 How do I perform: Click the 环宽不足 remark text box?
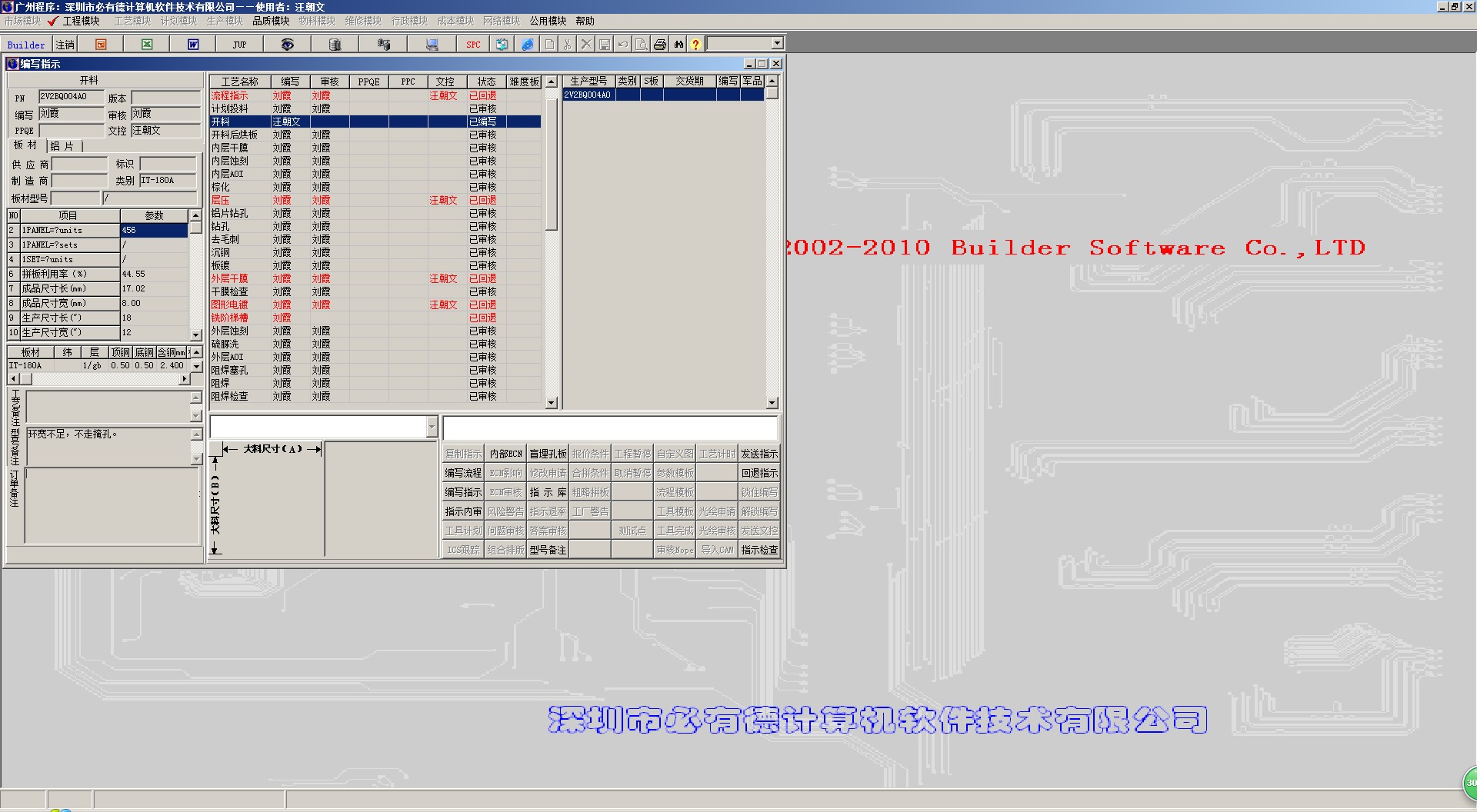tap(108, 447)
